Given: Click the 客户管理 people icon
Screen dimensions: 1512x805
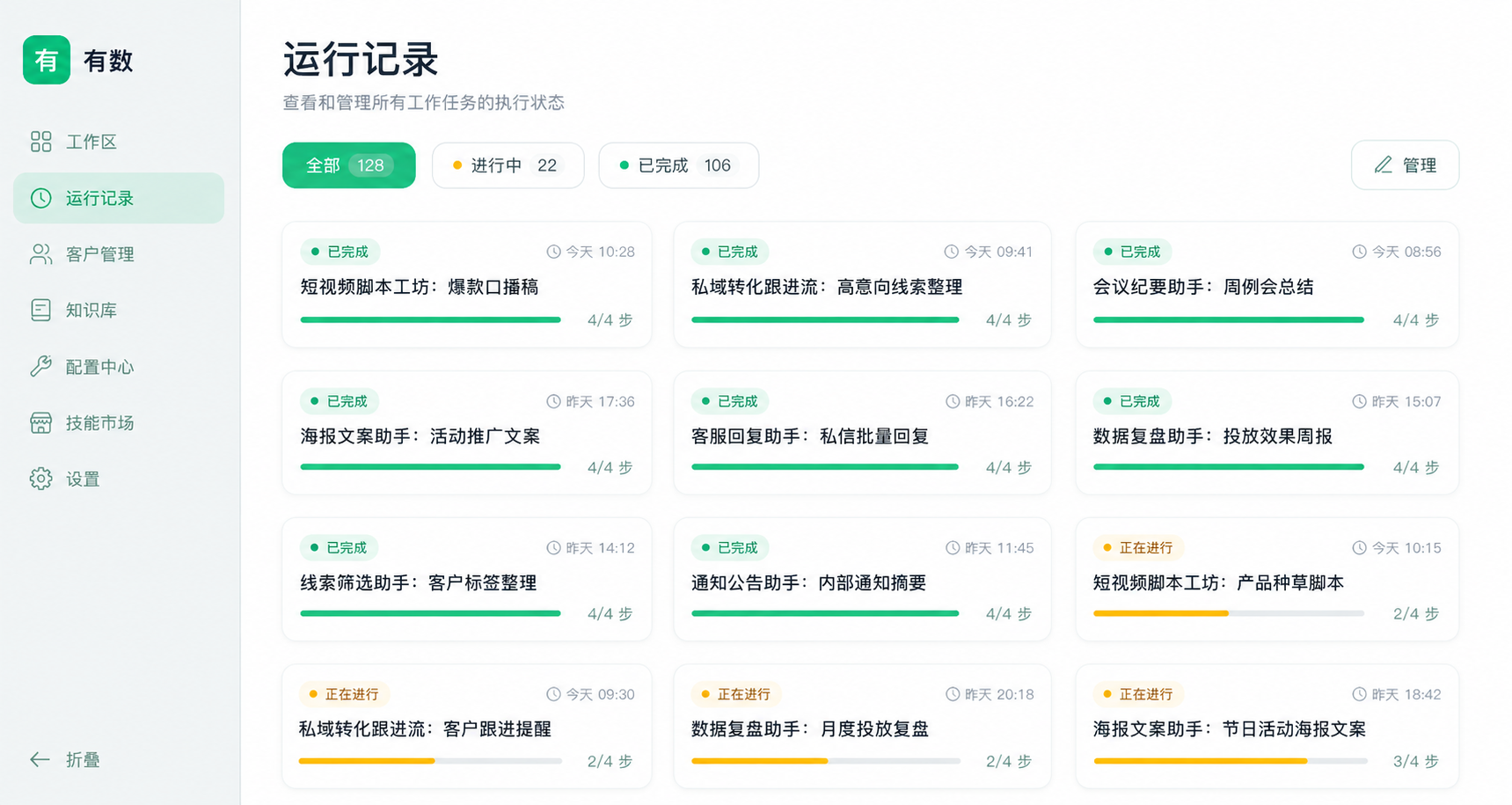Looking at the screenshot, I should pyautogui.click(x=40, y=254).
